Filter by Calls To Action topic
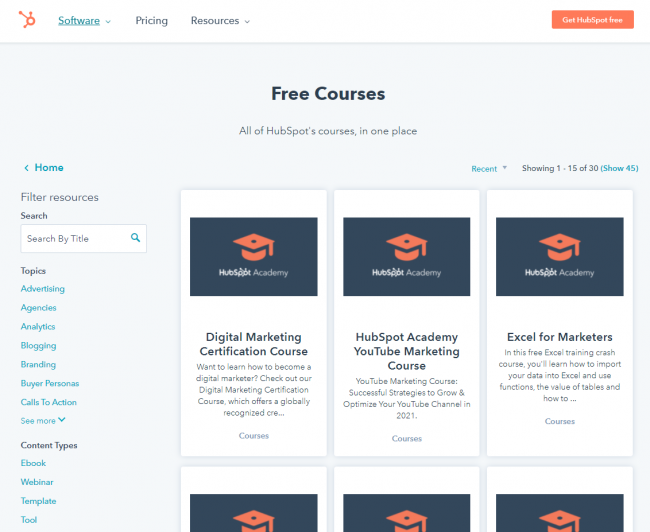This screenshot has height=532, width=650. point(49,402)
